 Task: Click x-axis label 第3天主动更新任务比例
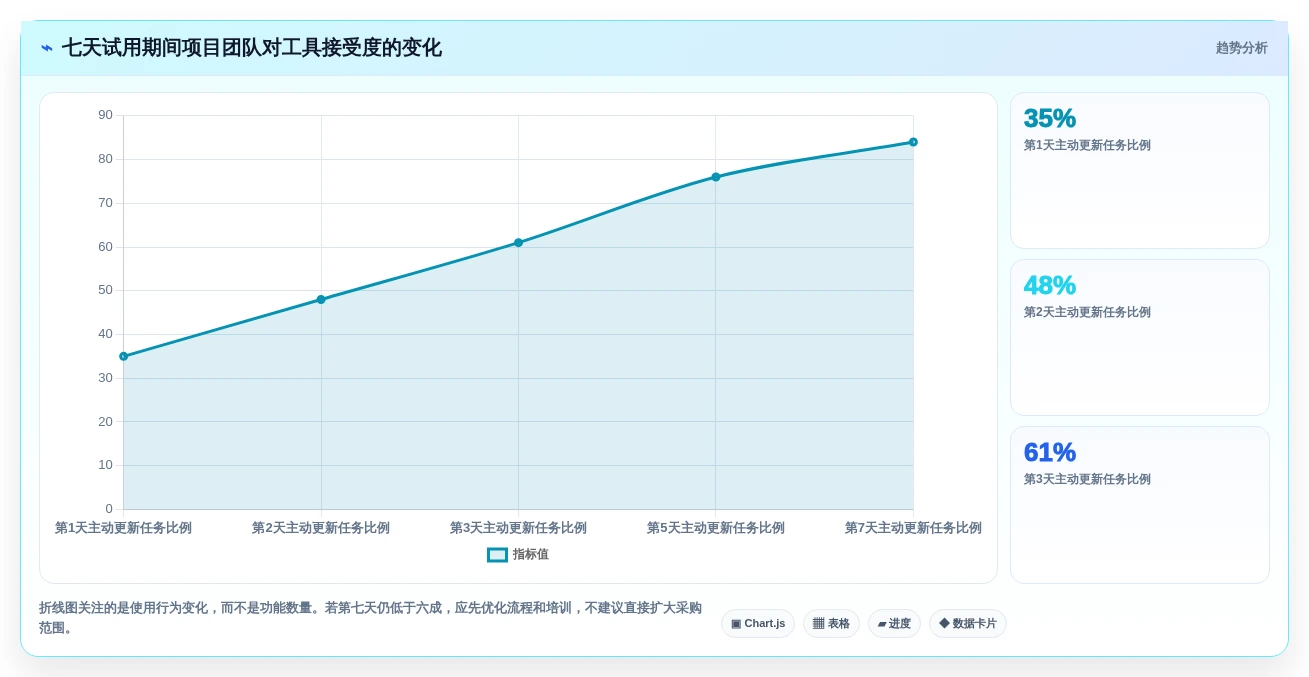tap(518, 528)
